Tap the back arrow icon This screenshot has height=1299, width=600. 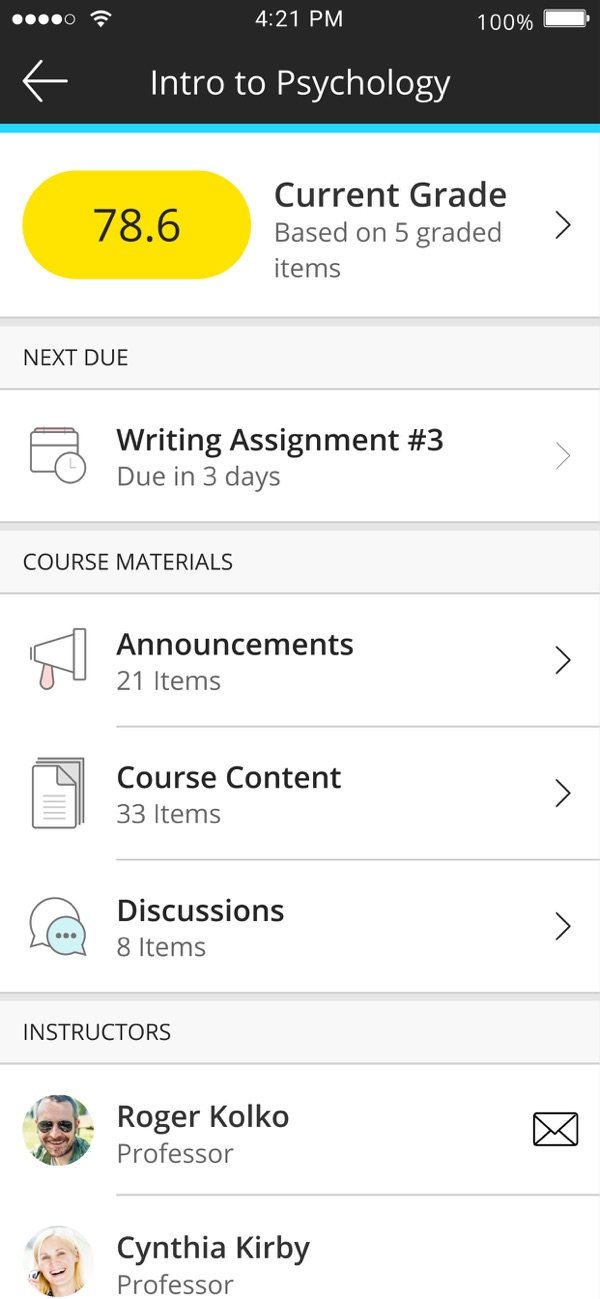click(45, 81)
